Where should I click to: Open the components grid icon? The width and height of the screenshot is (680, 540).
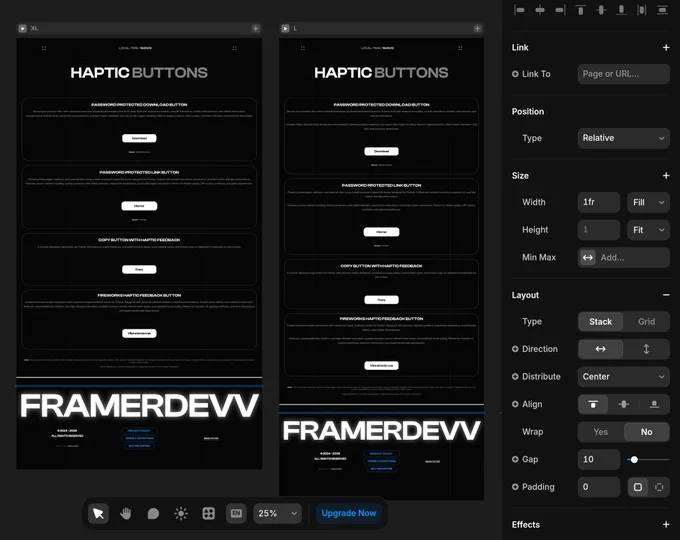[209, 514]
